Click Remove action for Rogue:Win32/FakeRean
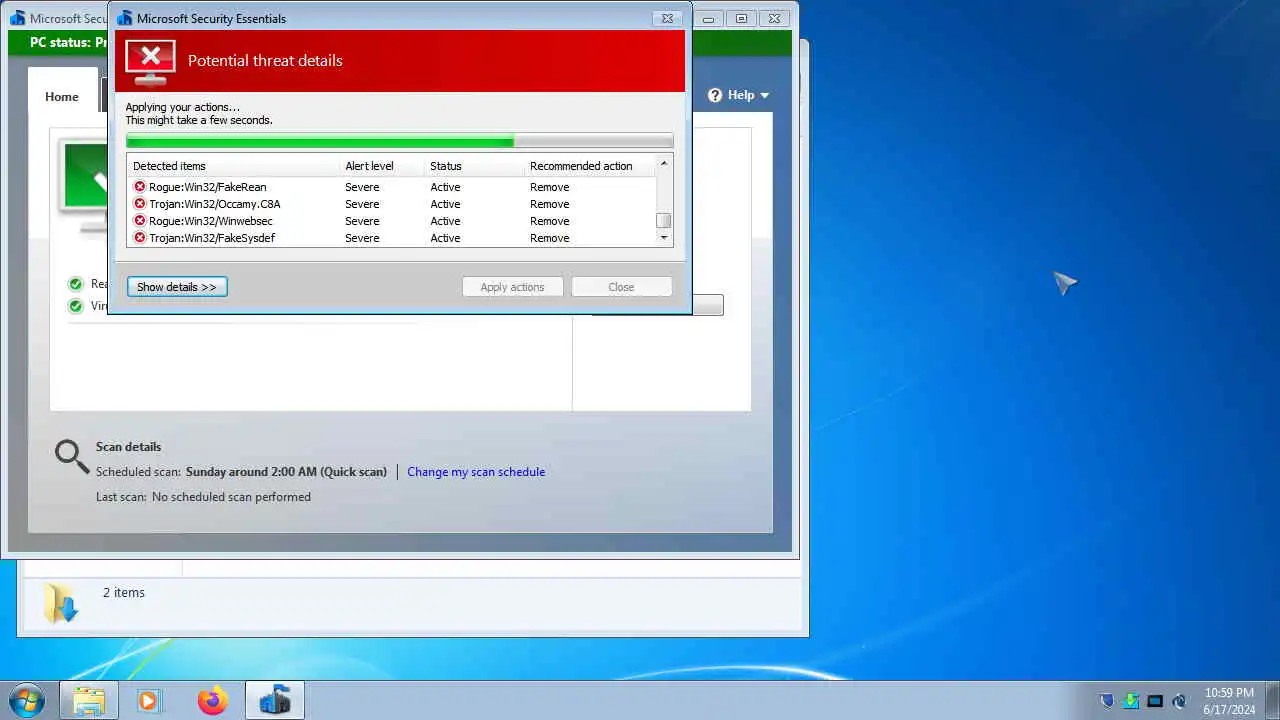 (x=549, y=187)
